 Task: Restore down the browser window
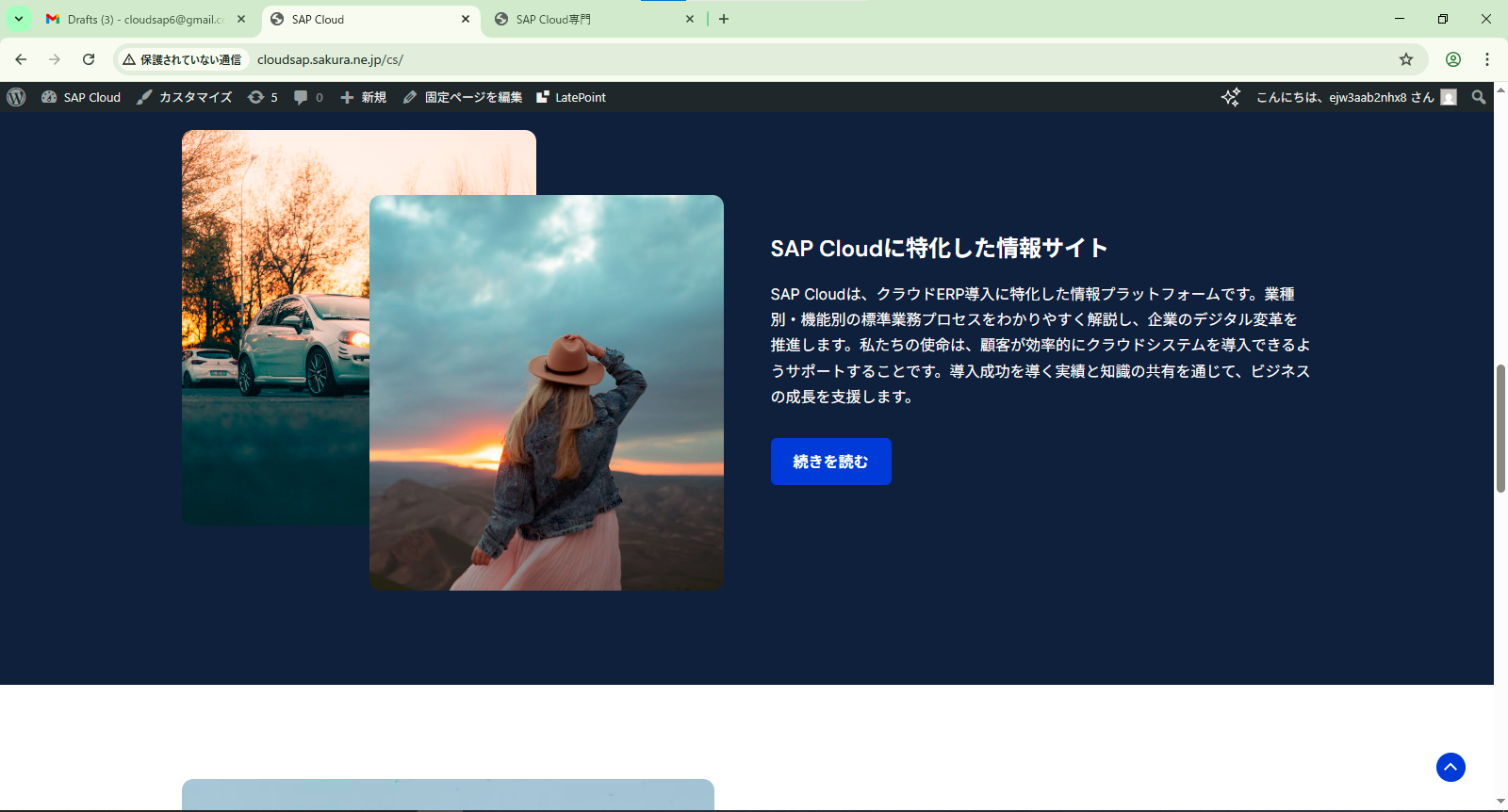pos(1443,19)
